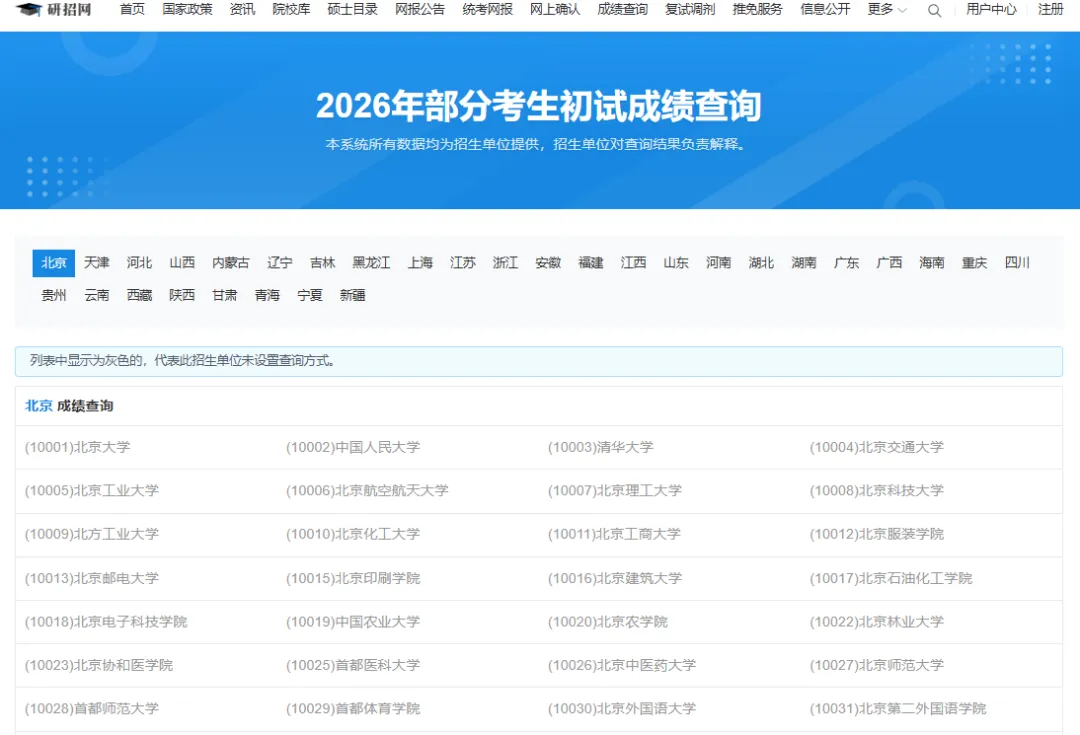The image size is (1080, 735).
Task: Select the 宁夏 province tab
Action: [310, 295]
